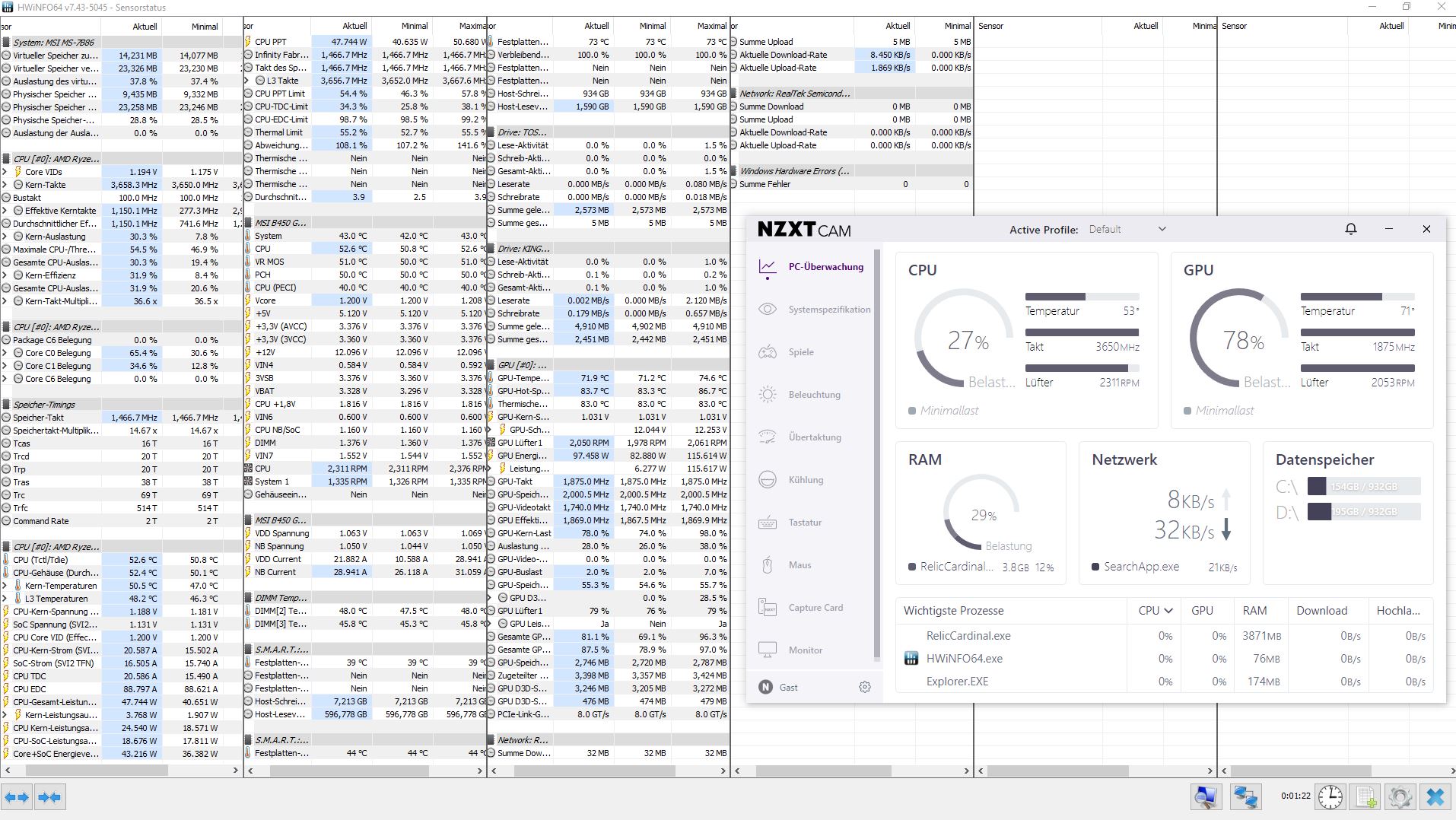Click the PC-Überwachung chart icon
Viewport: 1456px width, 820px height.
pyautogui.click(x=768, y=267)
